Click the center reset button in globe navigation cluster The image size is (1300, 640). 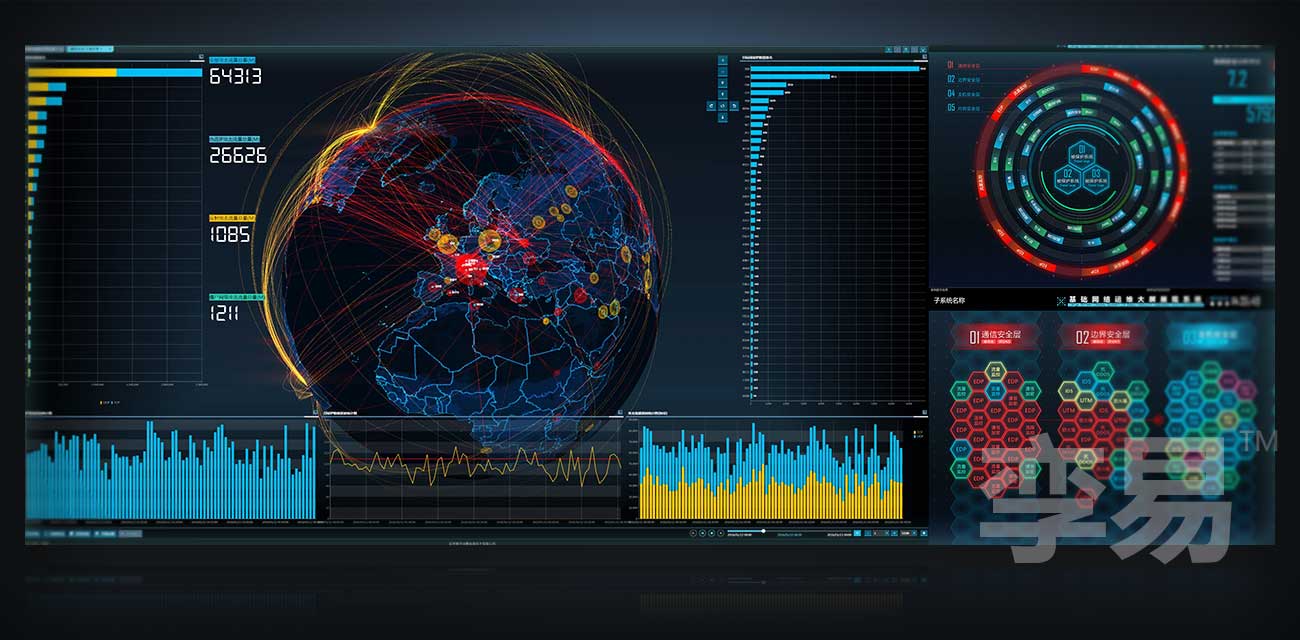723,104
